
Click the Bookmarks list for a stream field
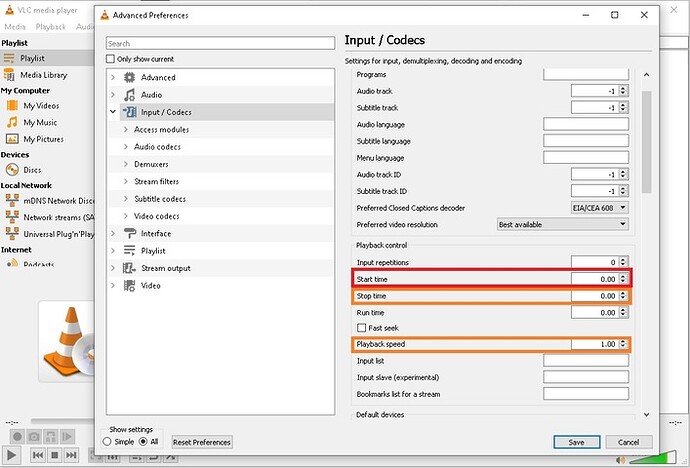tap(586, 394)
